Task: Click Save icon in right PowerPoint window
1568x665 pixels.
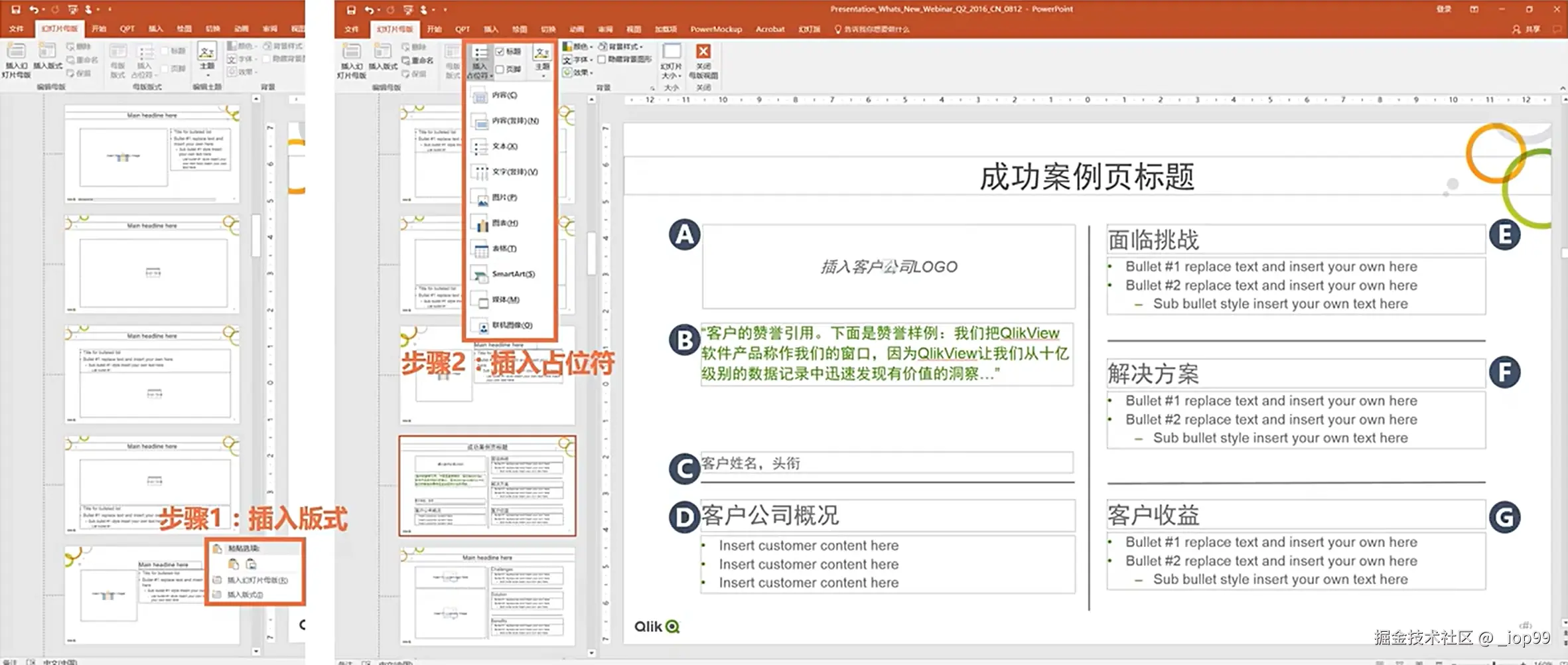Action: 351,9
